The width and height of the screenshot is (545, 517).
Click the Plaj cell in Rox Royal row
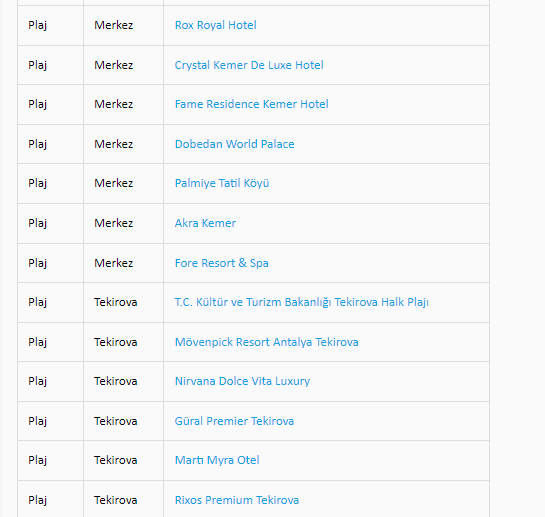click(50, 25)
